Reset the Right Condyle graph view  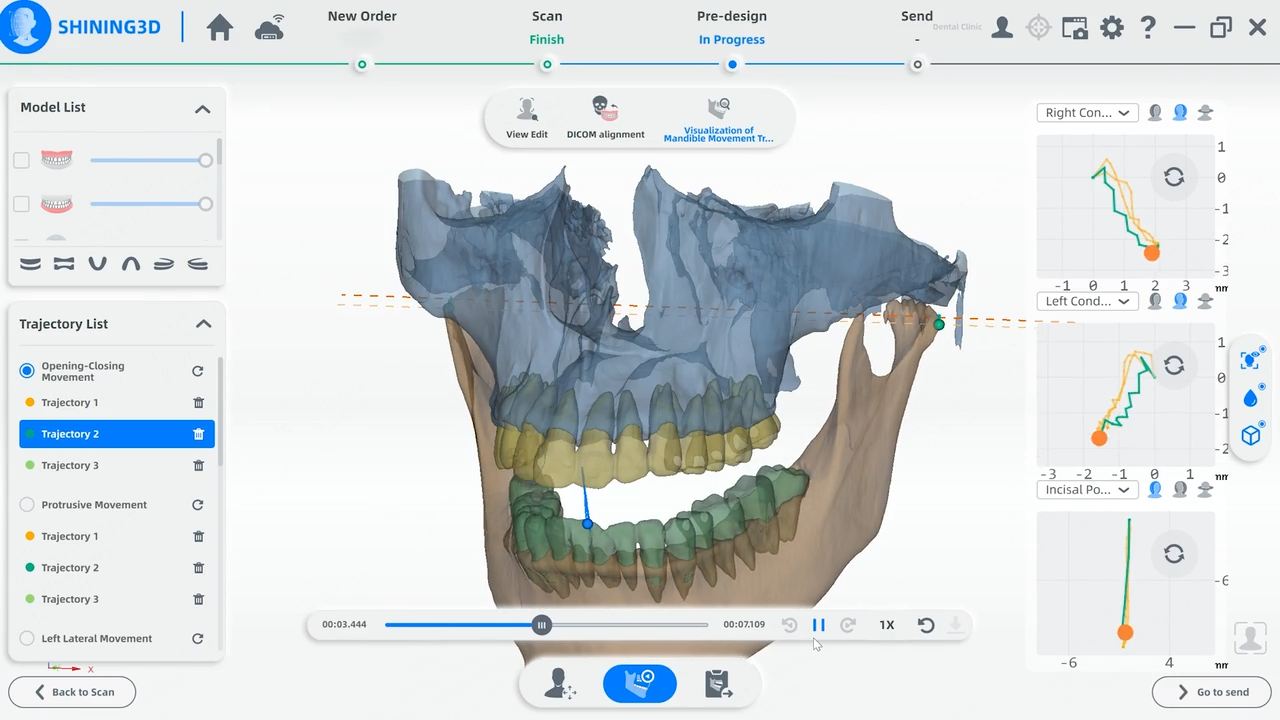click(1174, 177)
